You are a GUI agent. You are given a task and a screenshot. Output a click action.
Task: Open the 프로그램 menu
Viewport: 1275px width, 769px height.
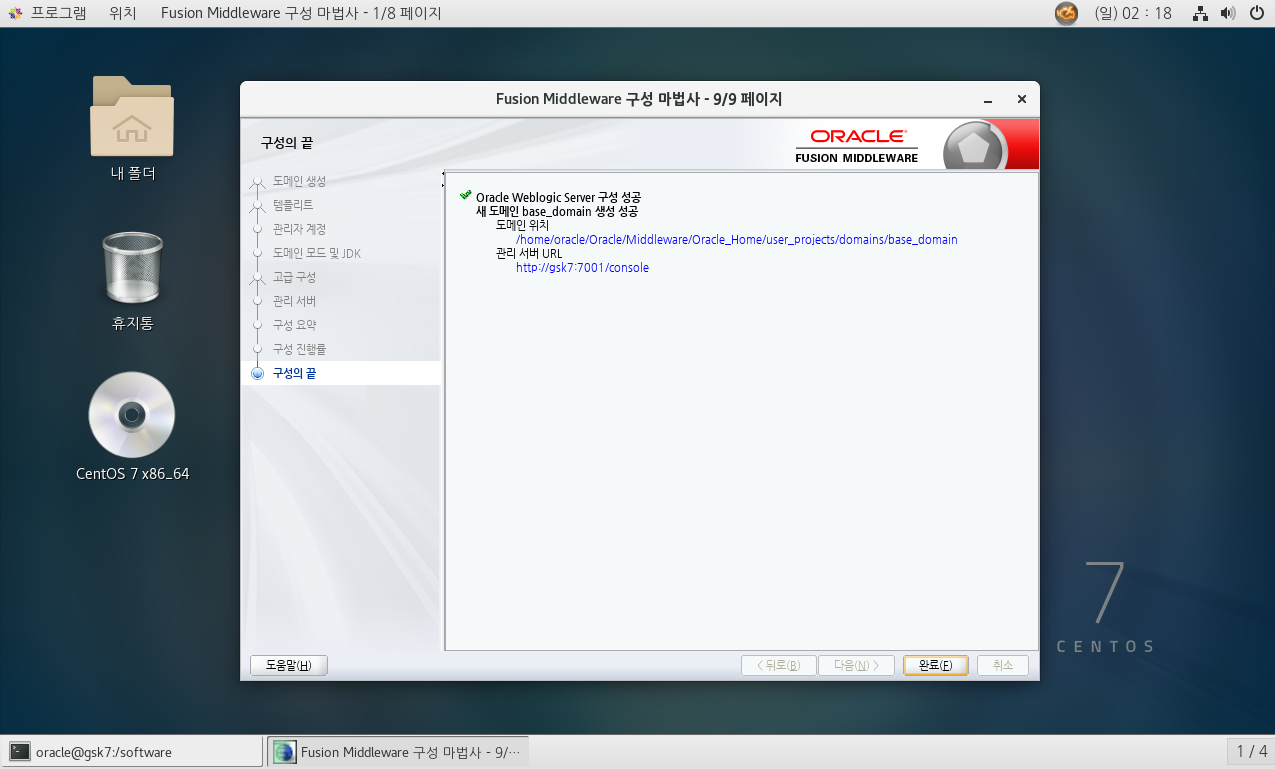(x=58, y=13)
